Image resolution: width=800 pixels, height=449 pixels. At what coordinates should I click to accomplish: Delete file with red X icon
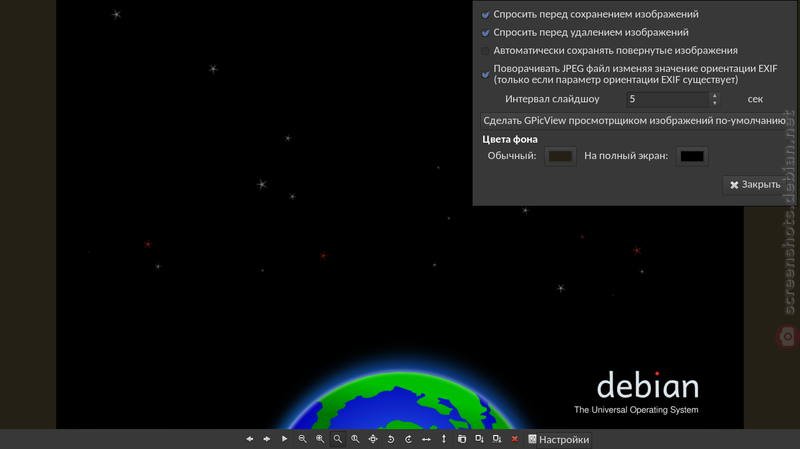coord(515,439)
